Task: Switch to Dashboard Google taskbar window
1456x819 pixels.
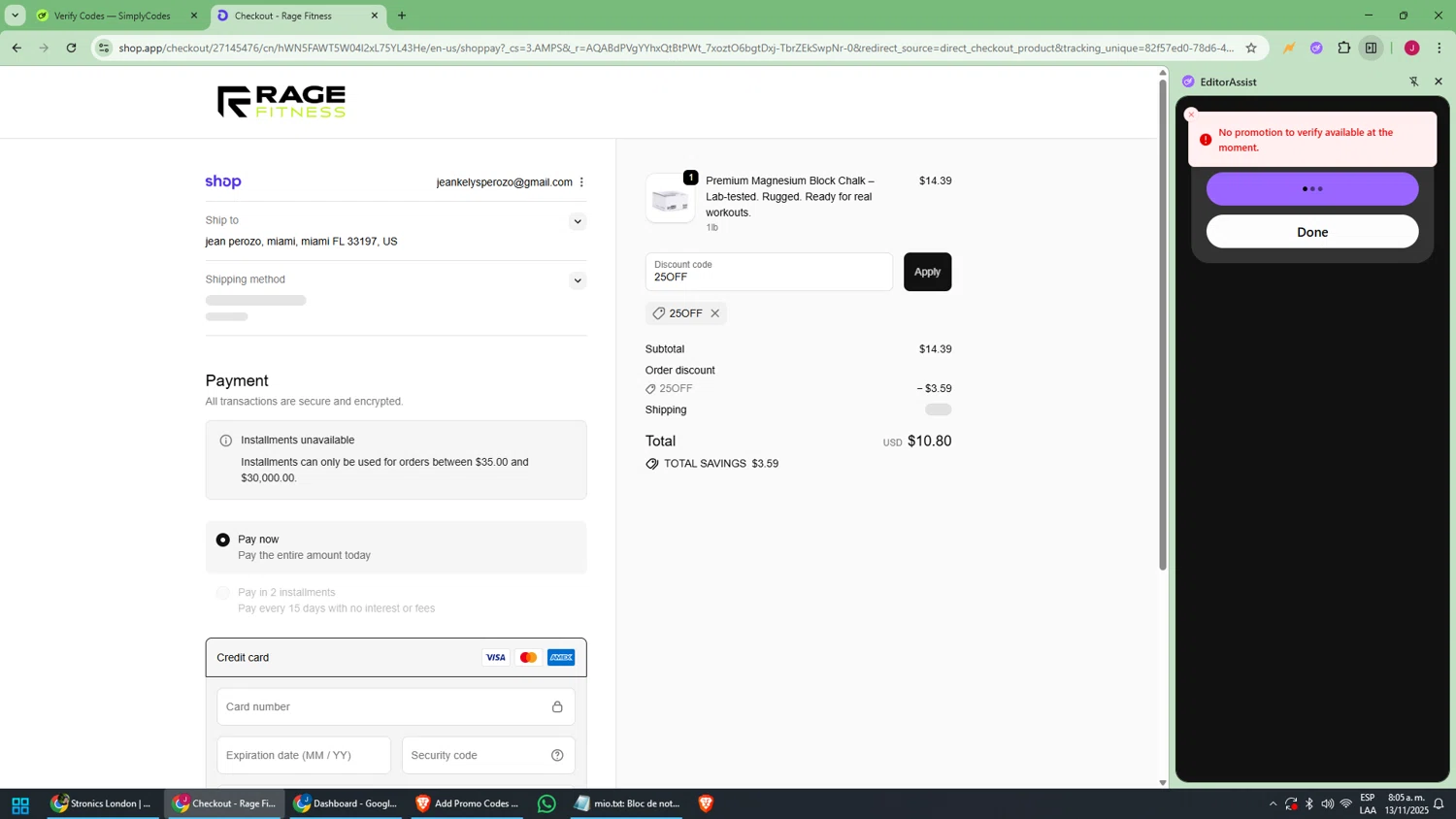Action: tap(347, 803)
